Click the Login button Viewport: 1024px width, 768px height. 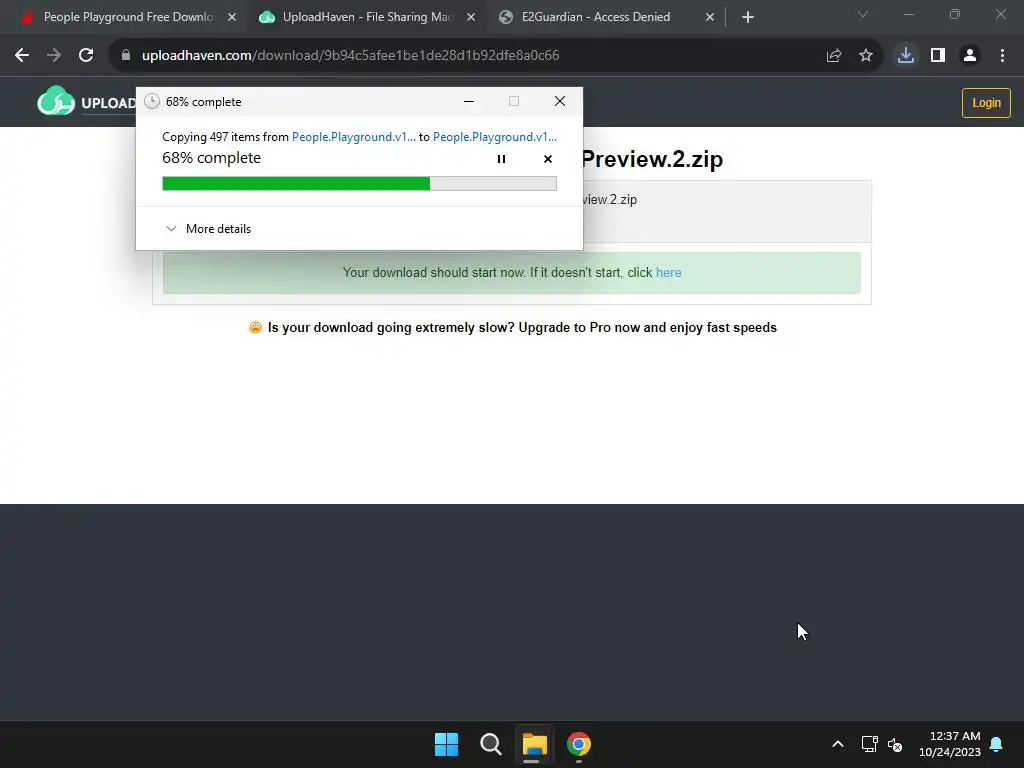tap(986, 103)
